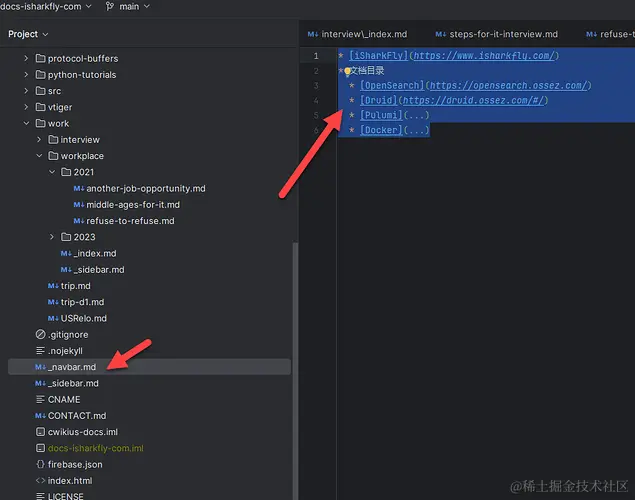Select the interview folder icon
Viewport: 635px width, 500px height.
click(53, 140)
